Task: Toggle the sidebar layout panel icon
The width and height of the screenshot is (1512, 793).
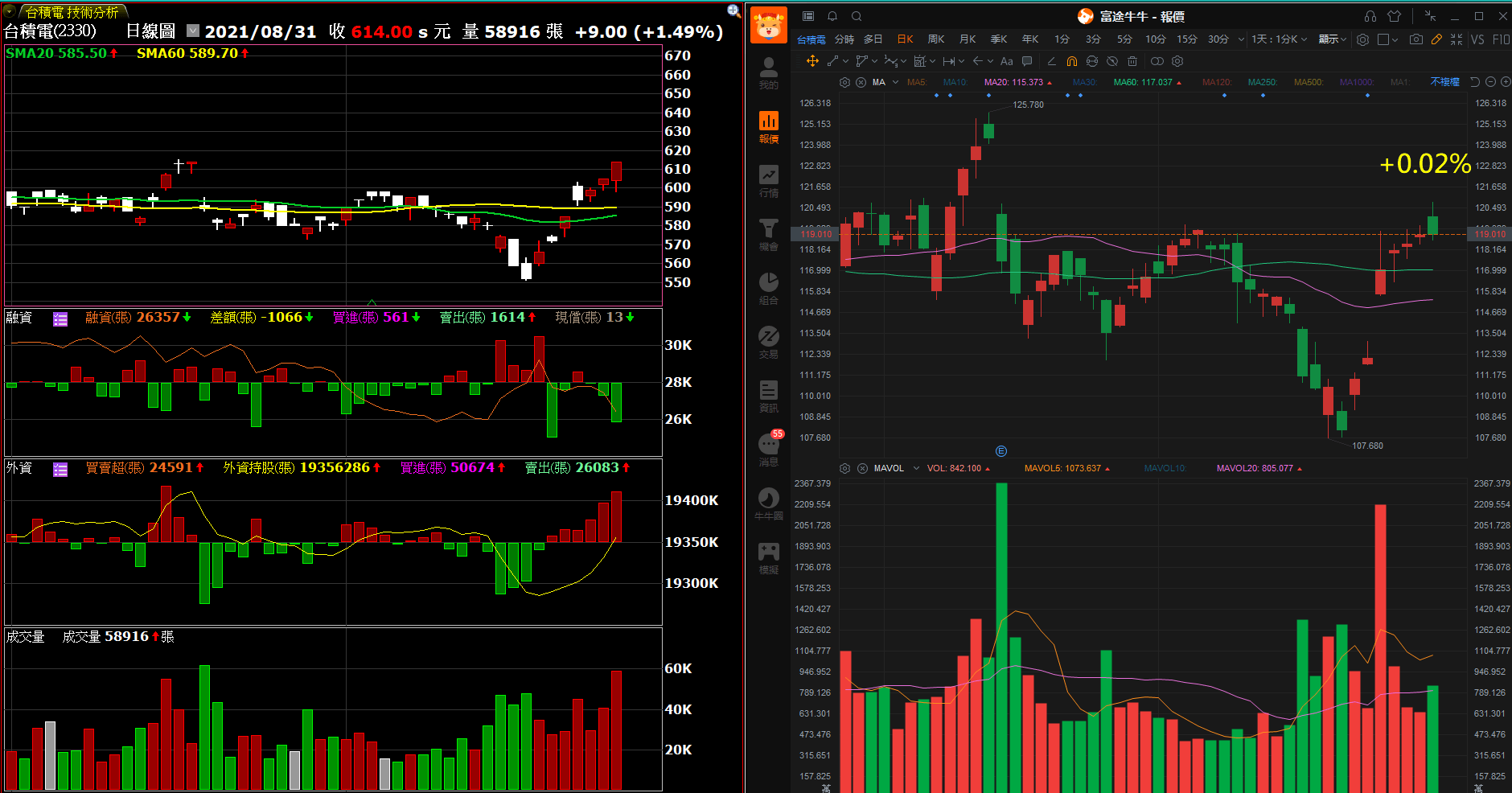Action: click(808, 16)
